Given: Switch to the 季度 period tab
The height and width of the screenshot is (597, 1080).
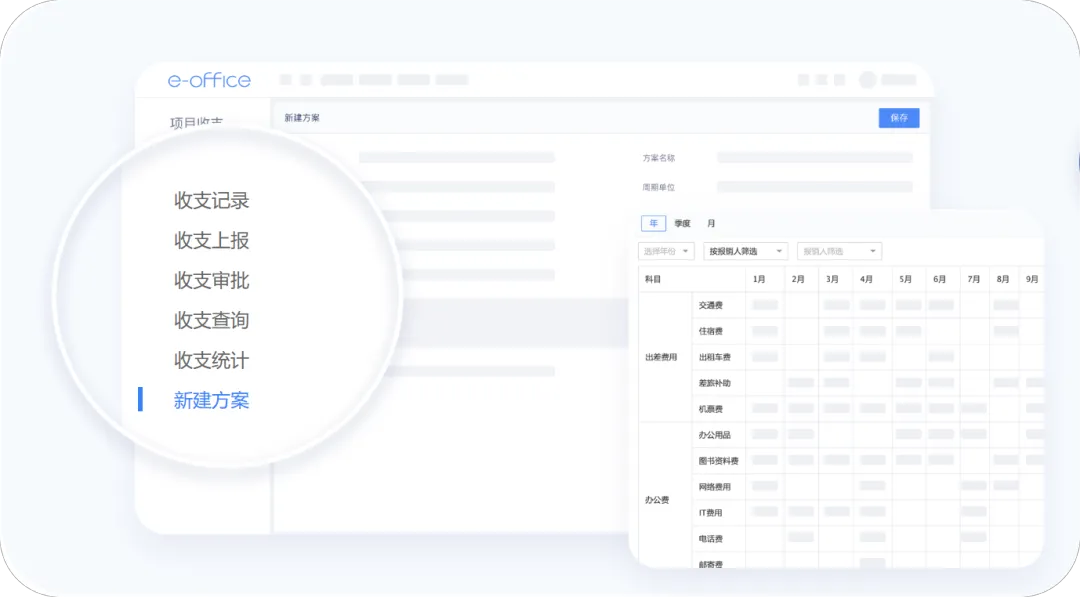Looking at the screenshot, I should [682, 224].
